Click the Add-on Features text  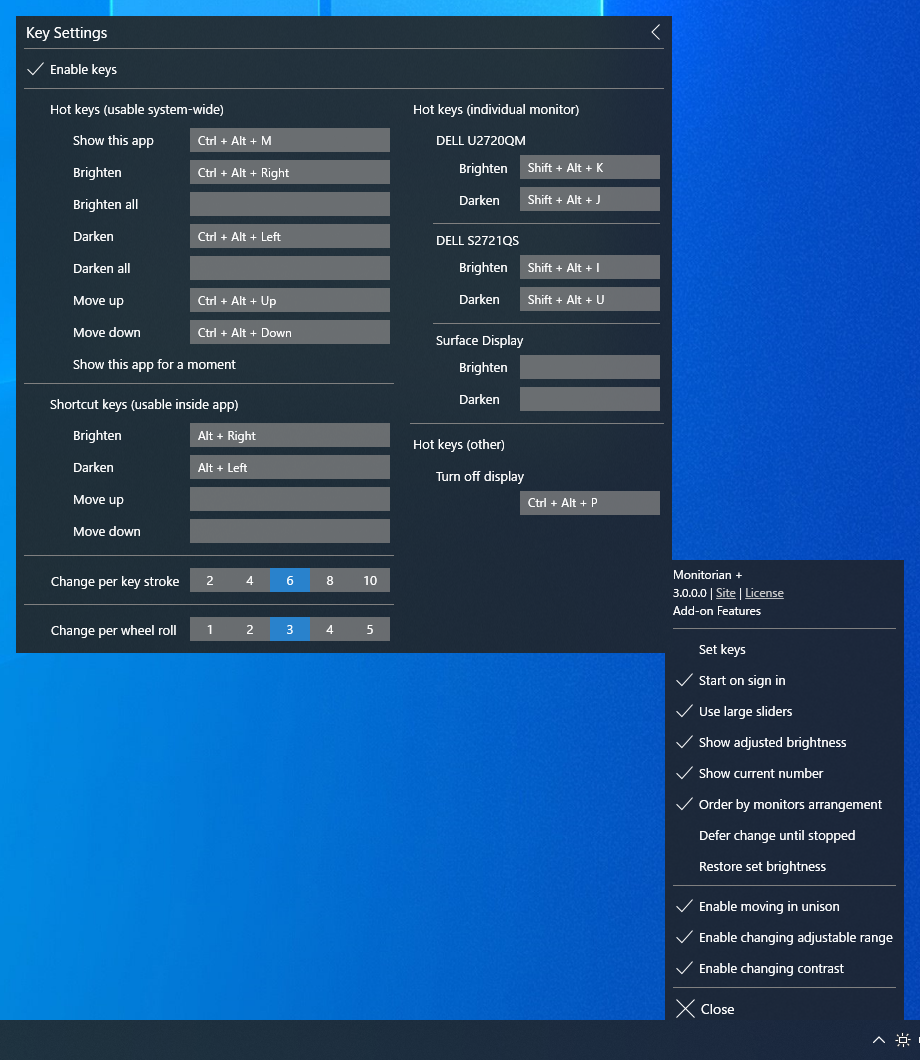pyautogui.click(x=717, y=611)
